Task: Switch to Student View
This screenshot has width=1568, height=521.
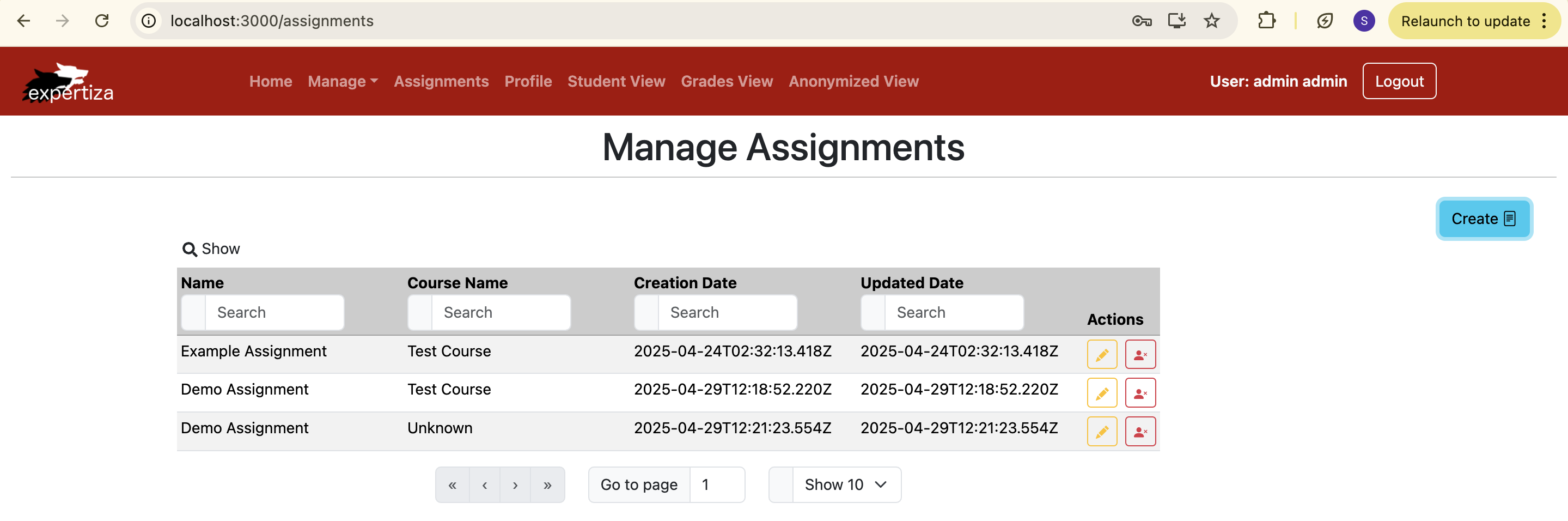Action: (616, 82)
